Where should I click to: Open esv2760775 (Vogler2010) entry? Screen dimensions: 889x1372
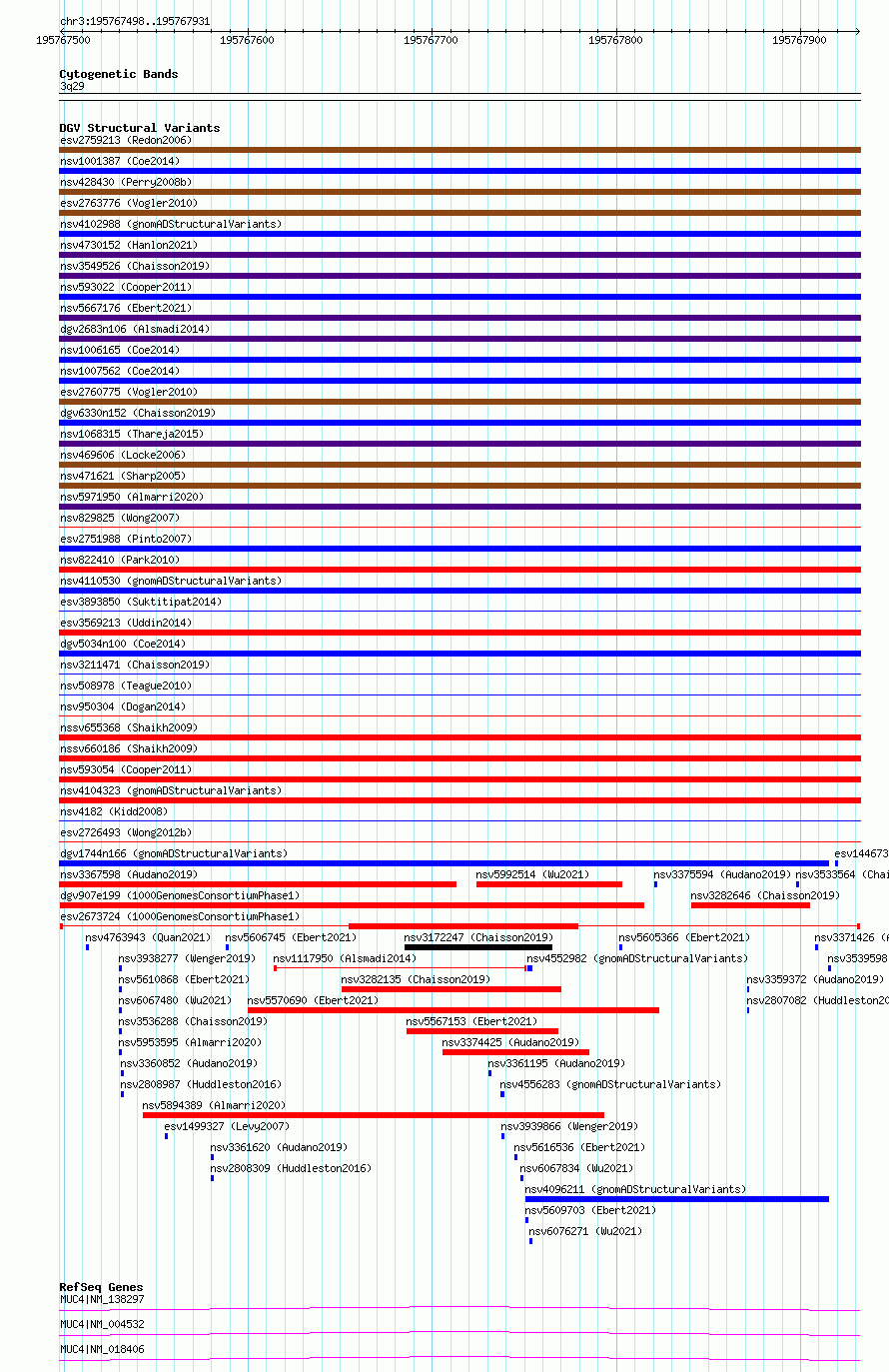129,392
